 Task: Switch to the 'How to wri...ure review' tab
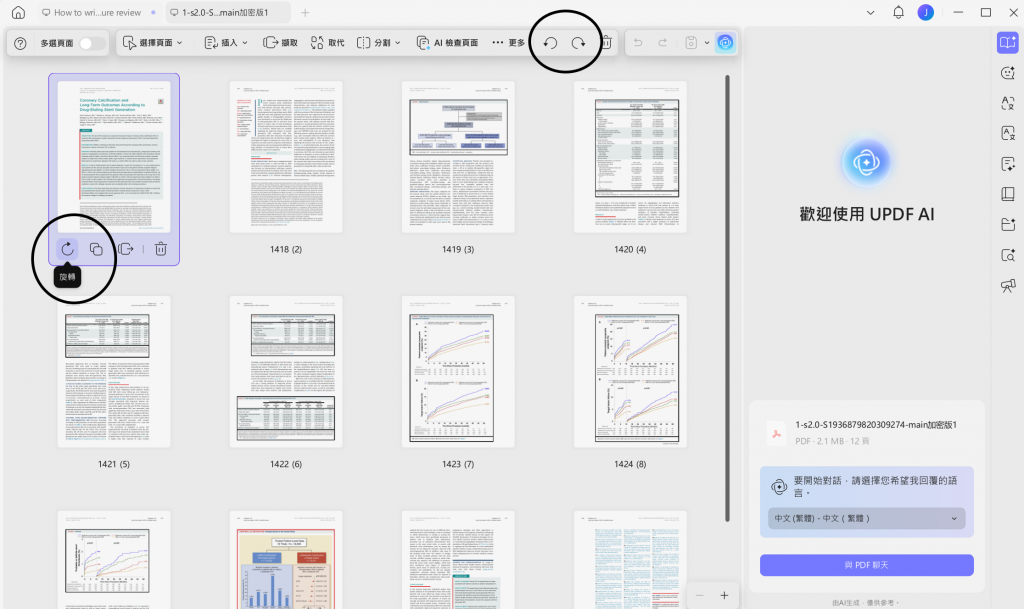98,12
